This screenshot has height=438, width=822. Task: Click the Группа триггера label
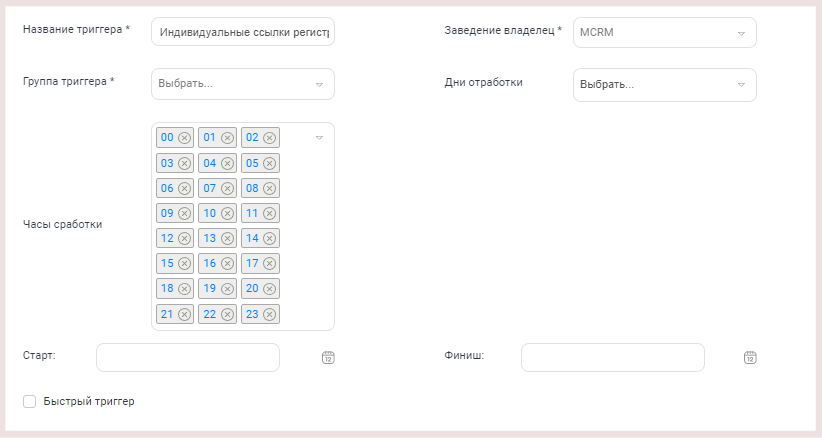(x=69, y=81)
